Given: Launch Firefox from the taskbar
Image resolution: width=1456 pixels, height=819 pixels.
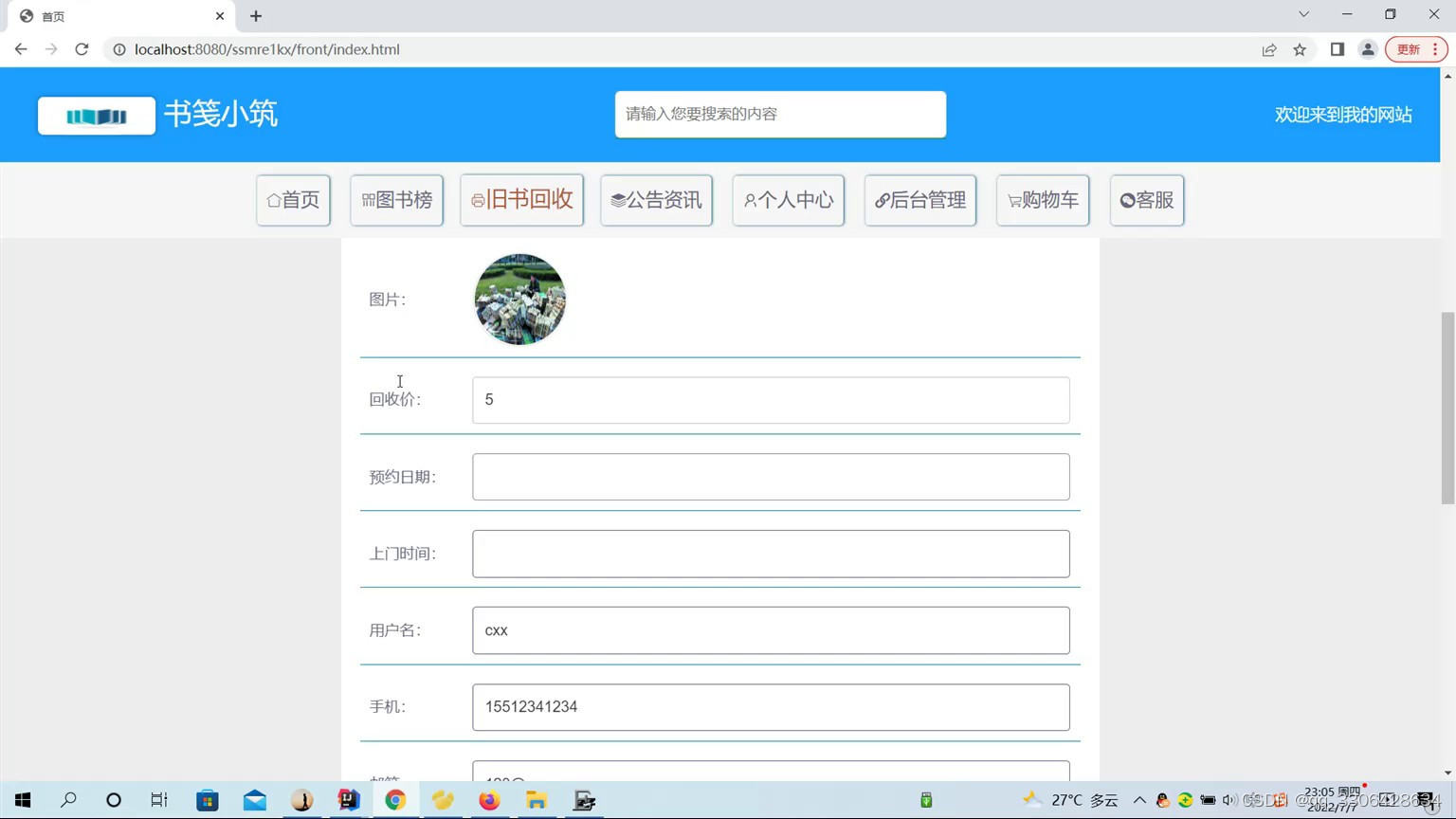Looking at the screenshot, I should click(489, 801).
